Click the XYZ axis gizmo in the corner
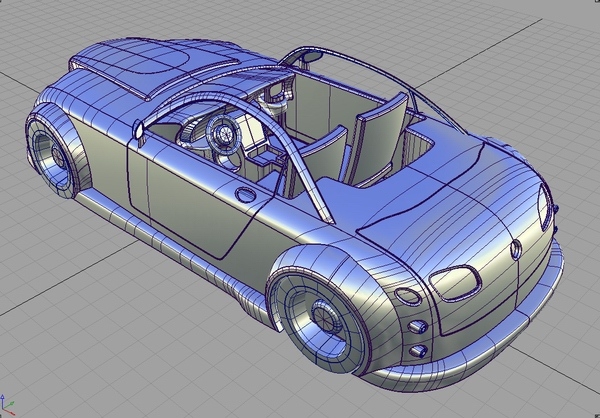This screenshot has width=600, height=418. tap(7, 406)
